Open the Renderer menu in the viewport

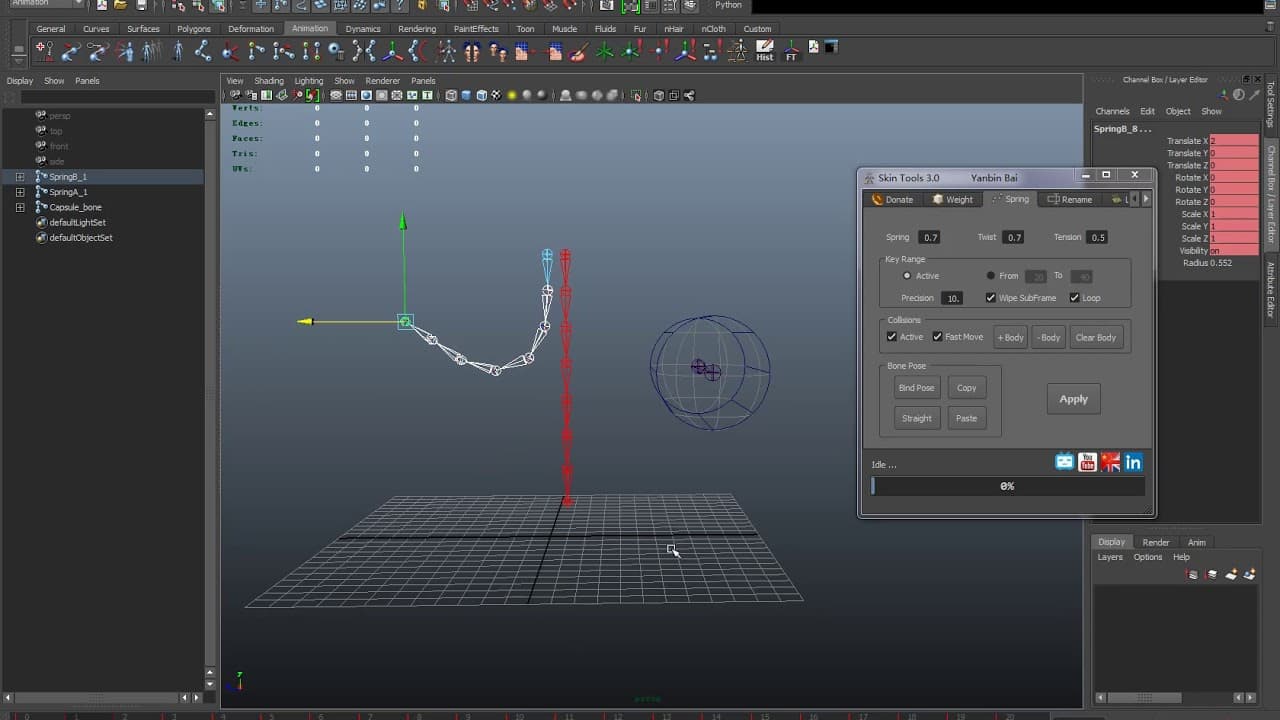(x=382, y=81)
